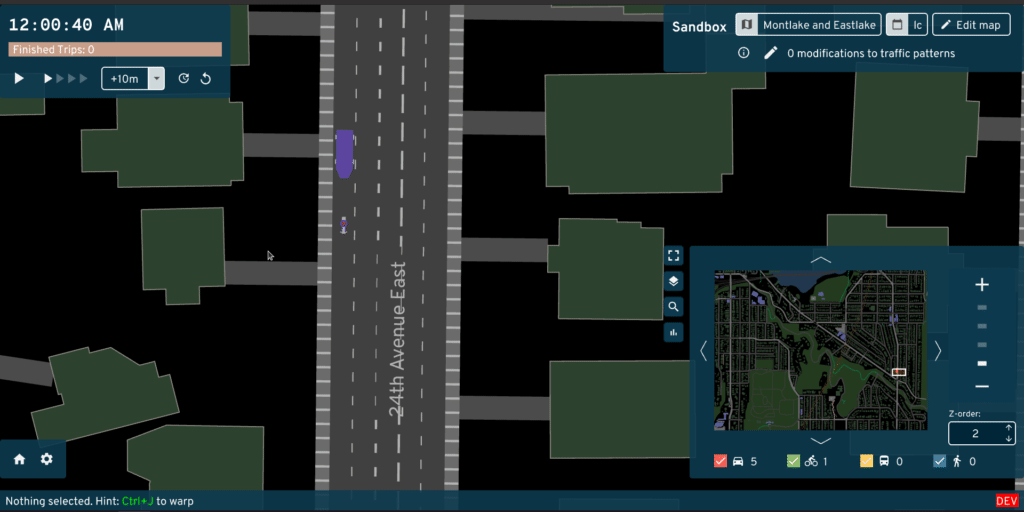Click the Sandbox mode title
The width and height of the screenshot is (1024, 512).
coord(699,27)
